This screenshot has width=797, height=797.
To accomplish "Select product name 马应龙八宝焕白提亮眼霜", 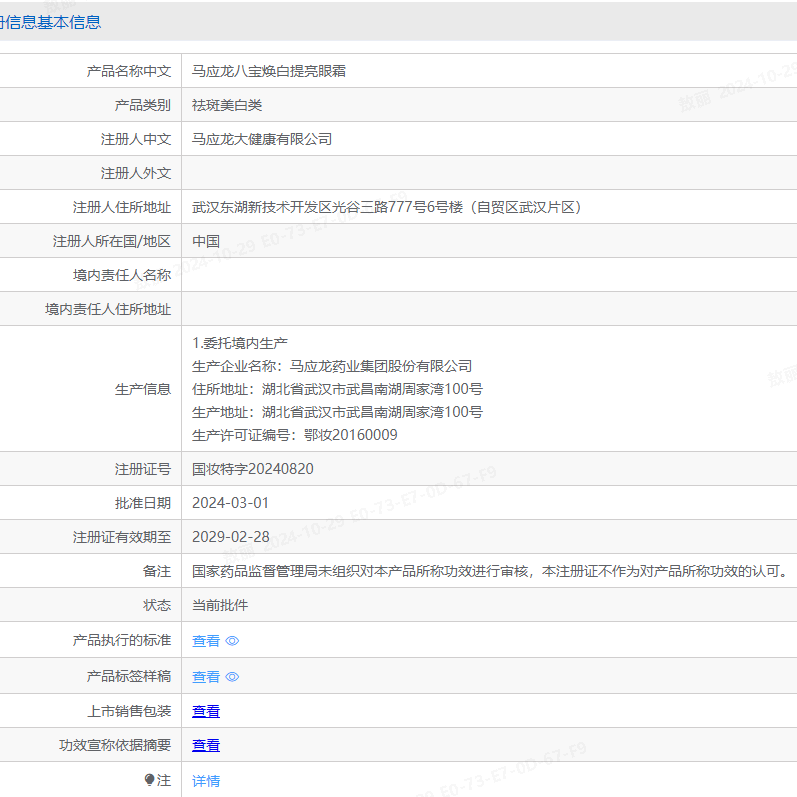I will [269, 71].
